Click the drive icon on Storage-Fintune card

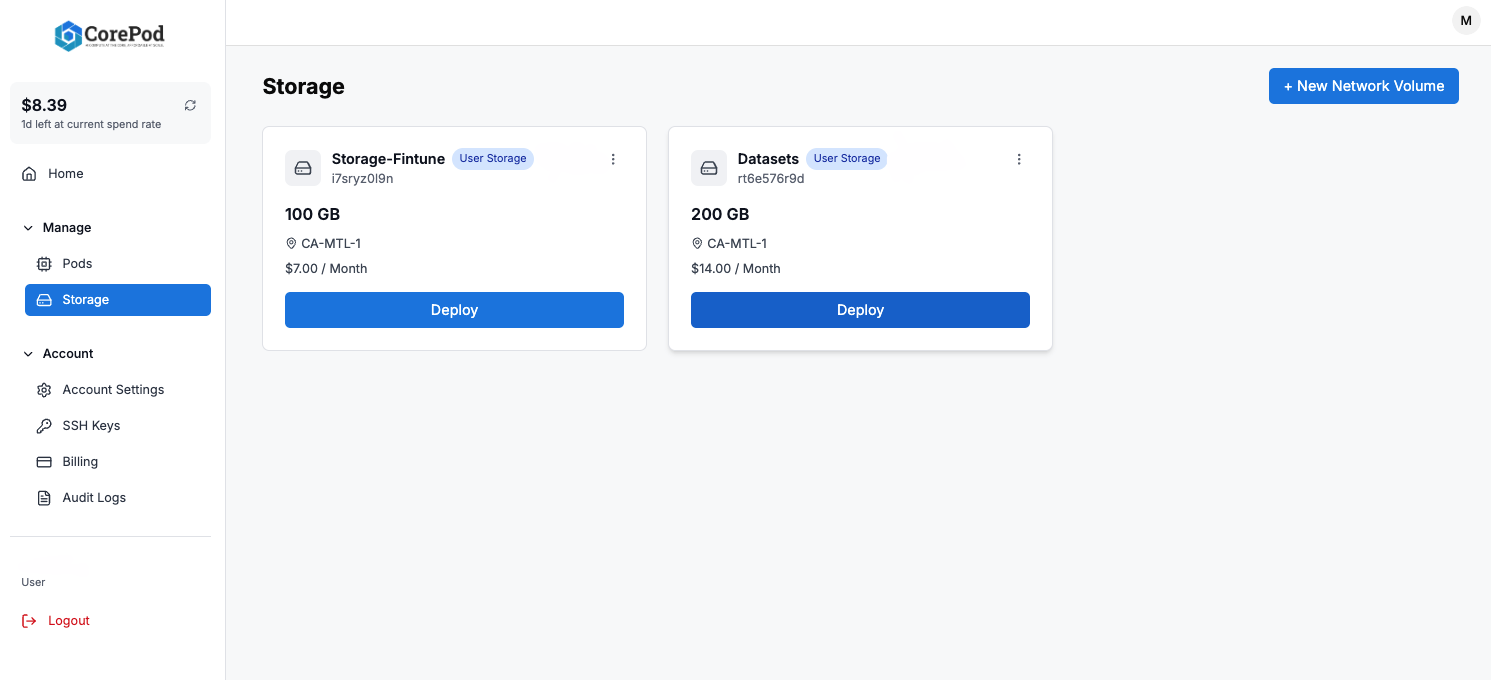tap(303, 168)
